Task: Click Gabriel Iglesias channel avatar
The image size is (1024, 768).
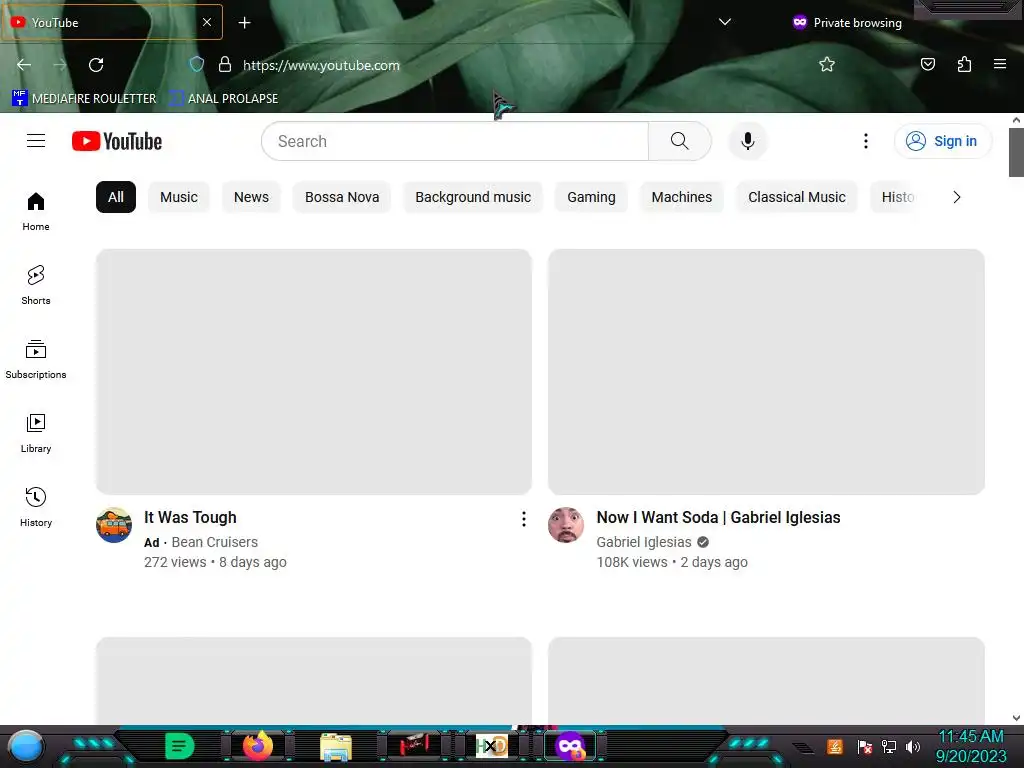Action: click(x=566, y=525)
